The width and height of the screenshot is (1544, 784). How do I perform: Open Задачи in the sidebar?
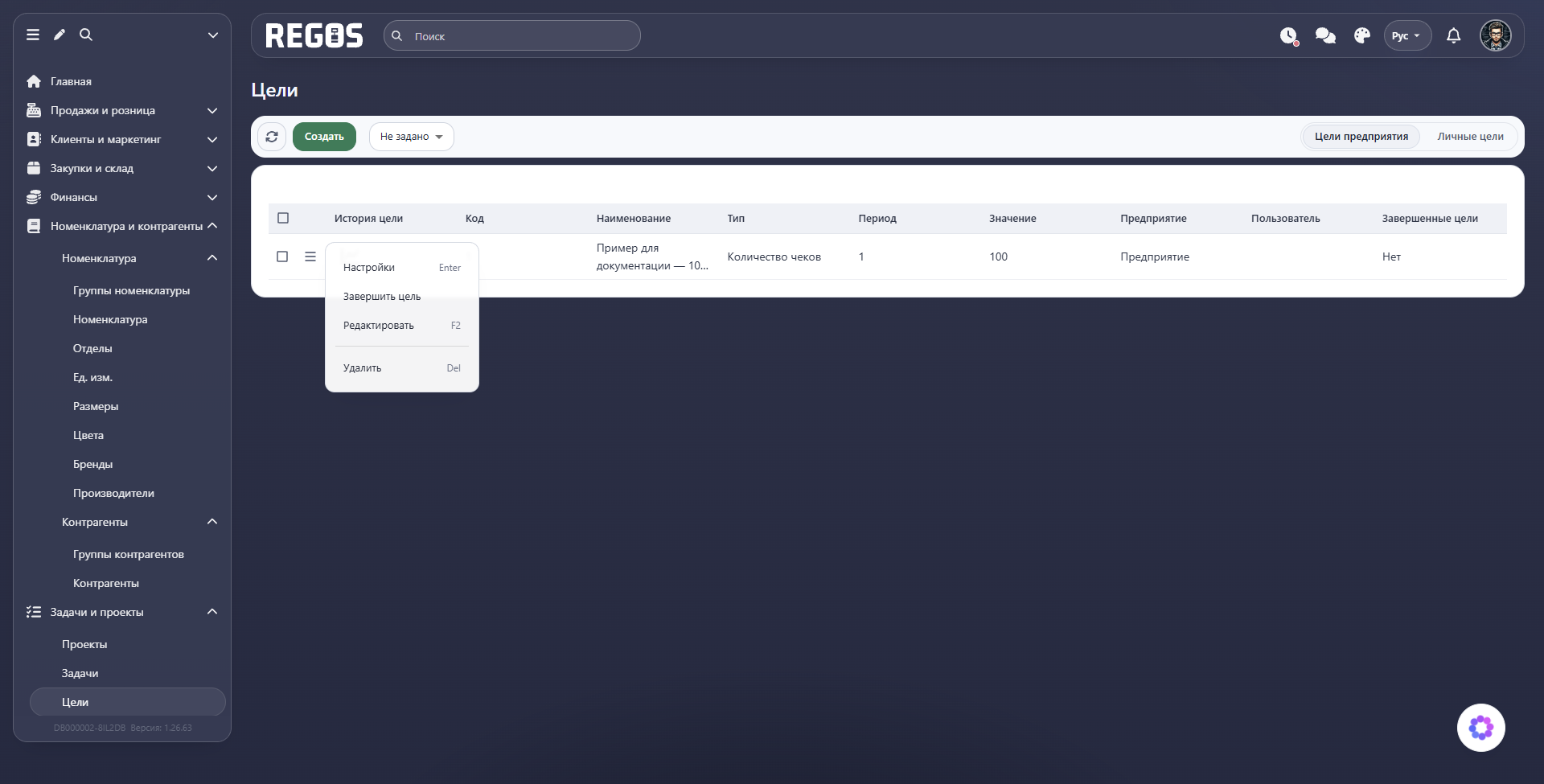point(80,673)
